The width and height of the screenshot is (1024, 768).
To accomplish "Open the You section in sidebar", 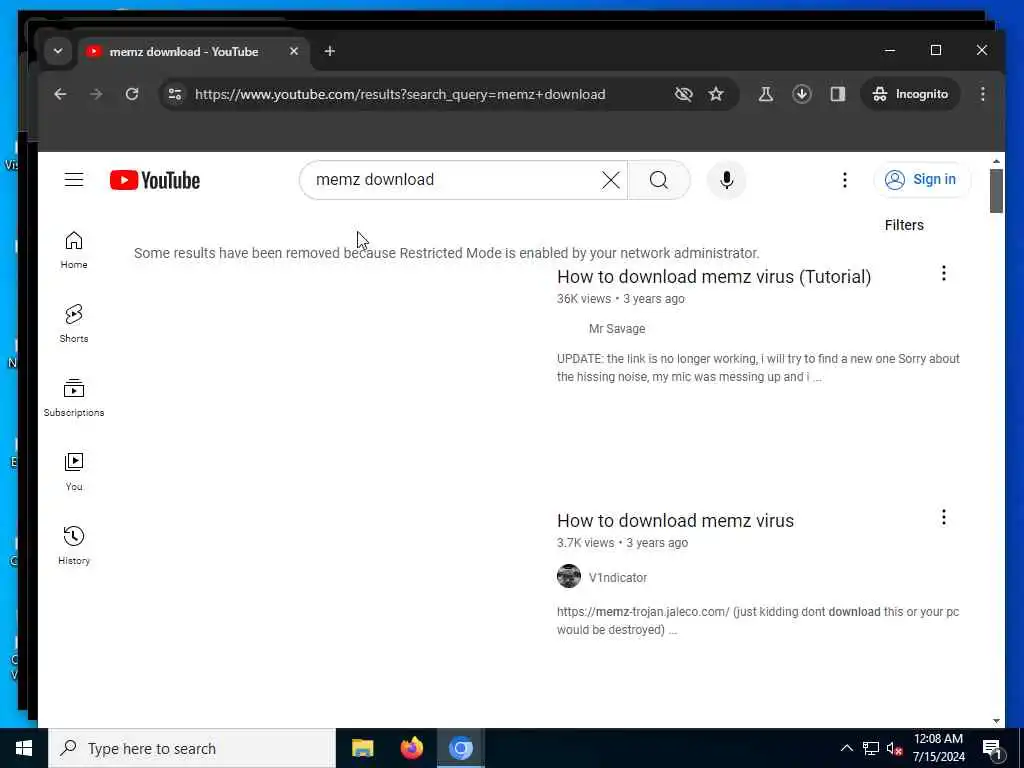I will coord(74,472).
